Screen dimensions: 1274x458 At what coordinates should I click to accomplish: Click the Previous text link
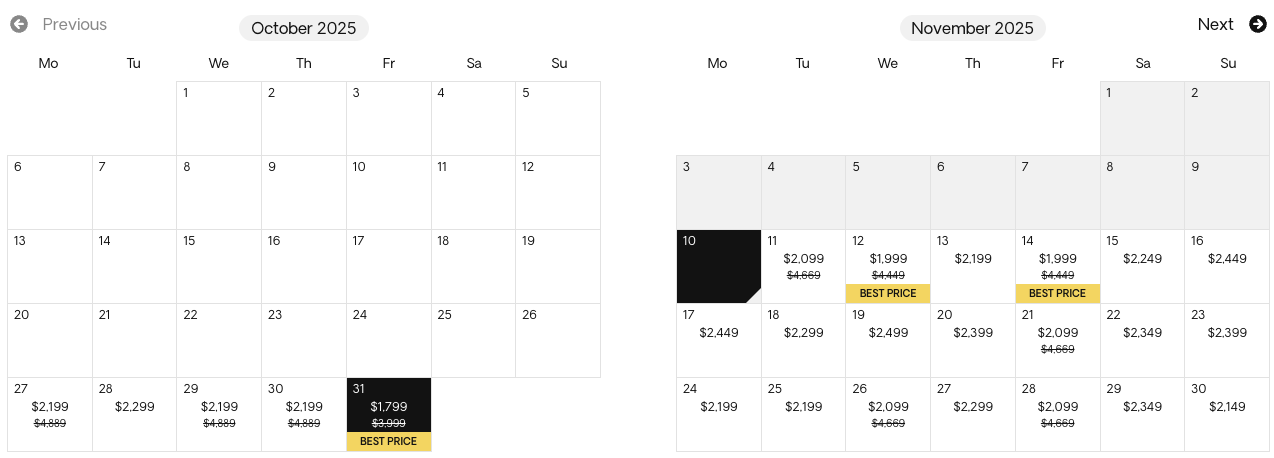[x=75, y=24]
